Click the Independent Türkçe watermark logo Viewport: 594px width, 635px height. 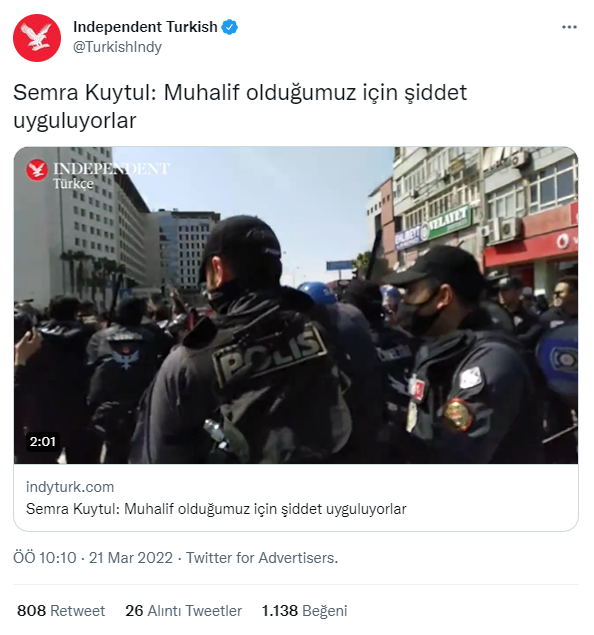tap(98, 175)
